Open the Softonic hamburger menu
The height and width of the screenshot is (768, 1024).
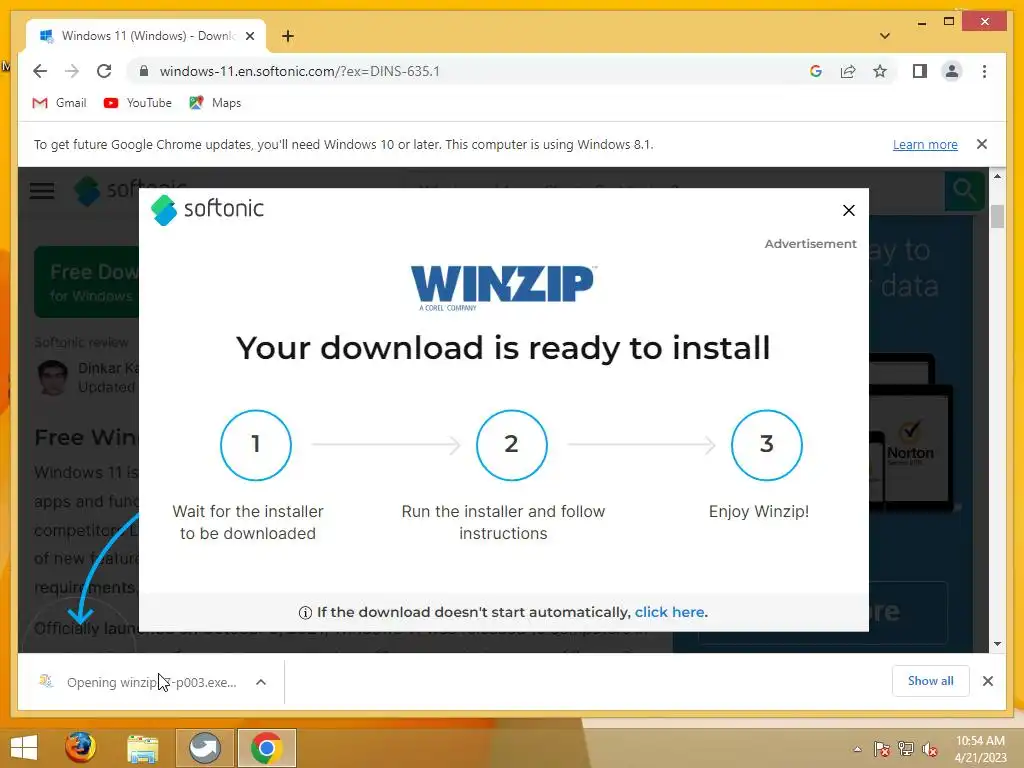tap(42, 191)
